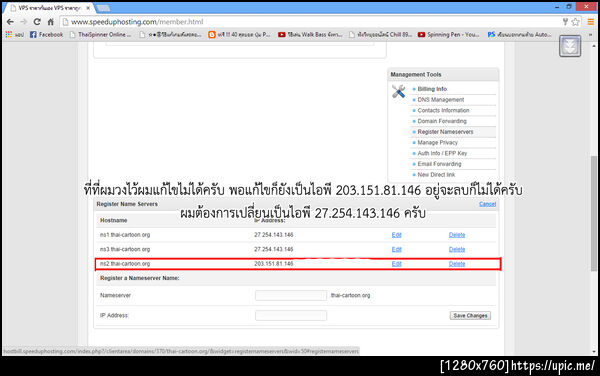The image size is (600, 376).
Task: Click the IP Address input field
Action: coord(291,315)
